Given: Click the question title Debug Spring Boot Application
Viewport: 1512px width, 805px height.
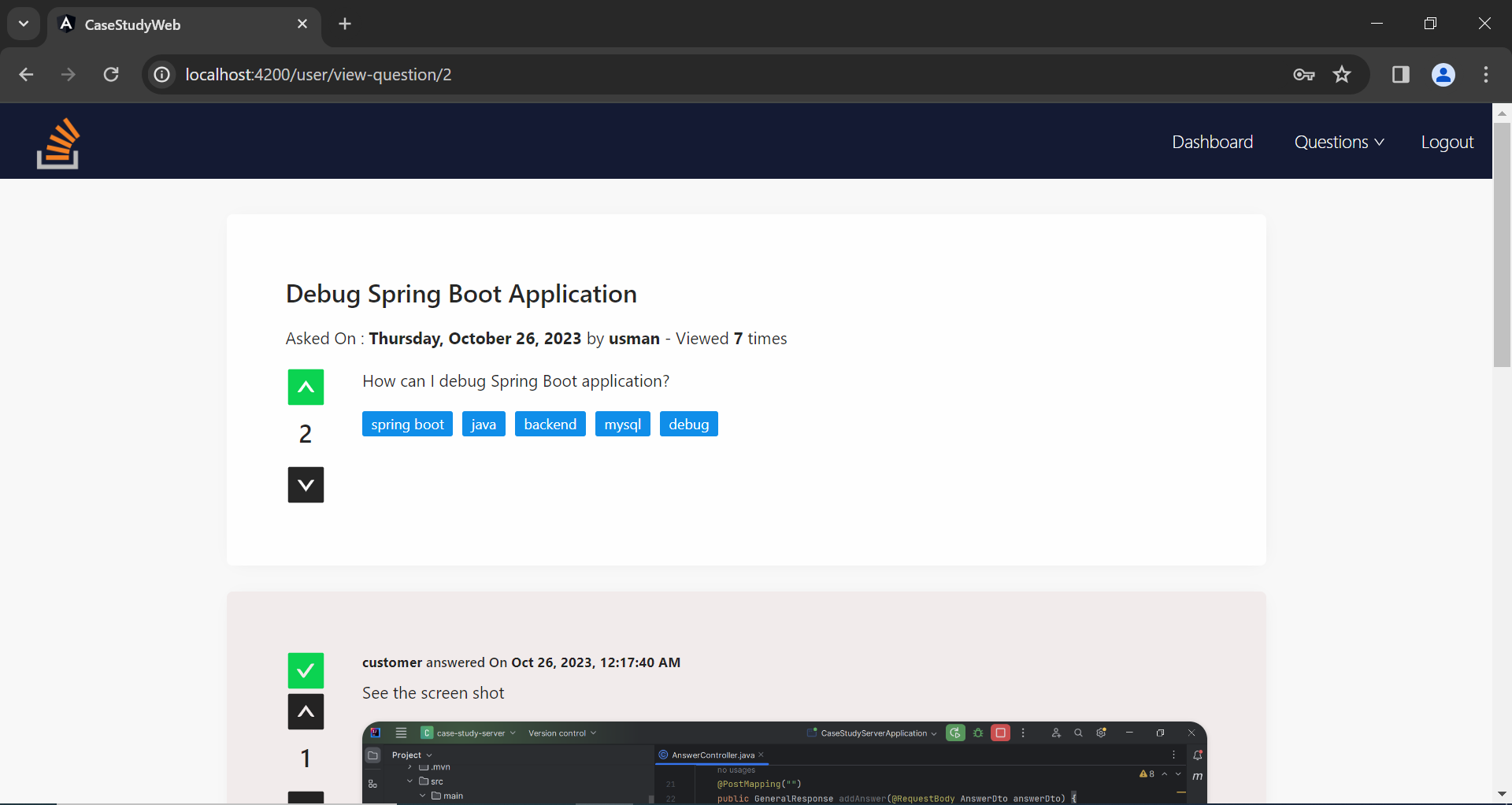Looking at the screenshot, I should coord(461,294).
